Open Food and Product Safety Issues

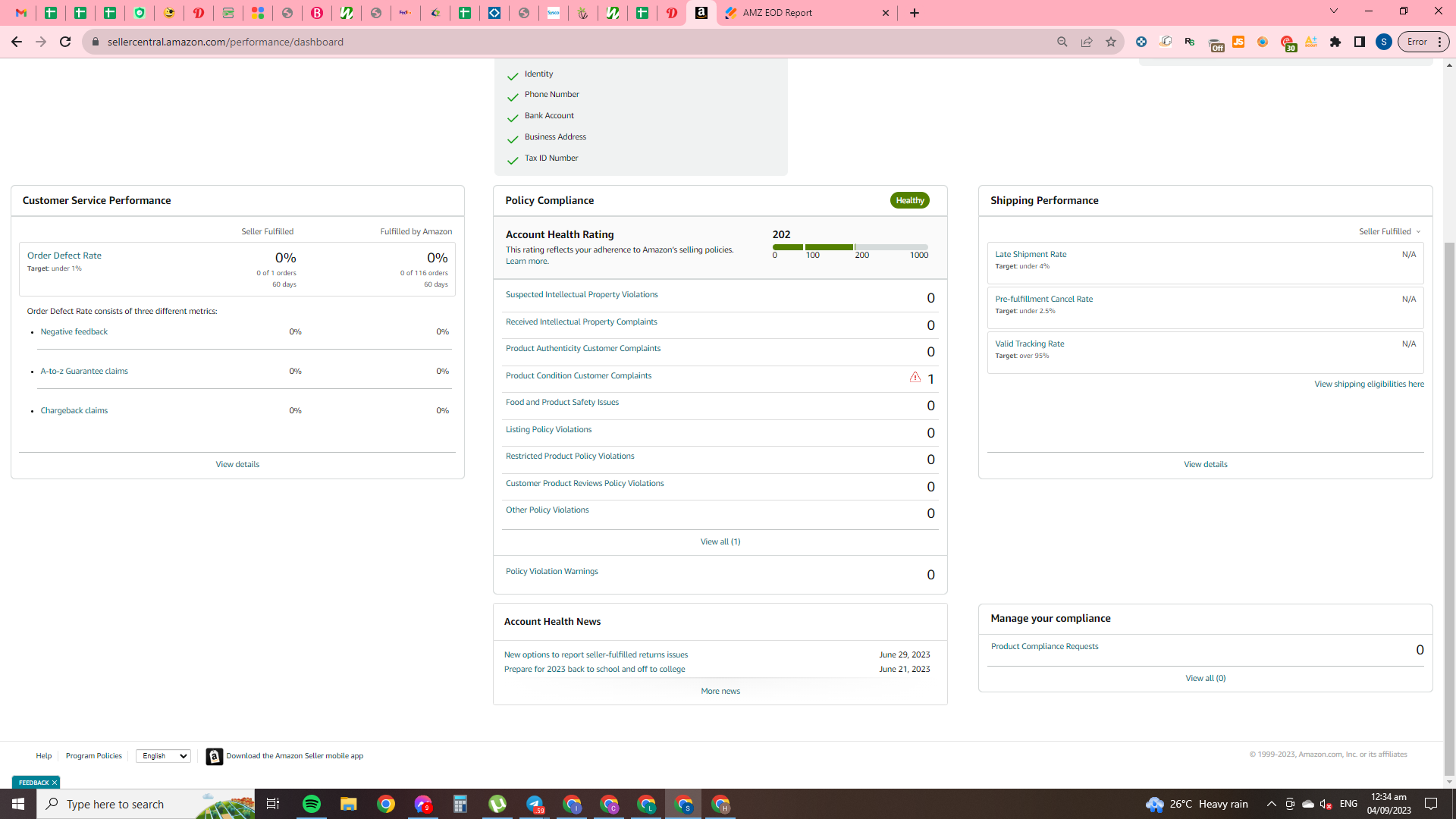click(x=562, y=403)
